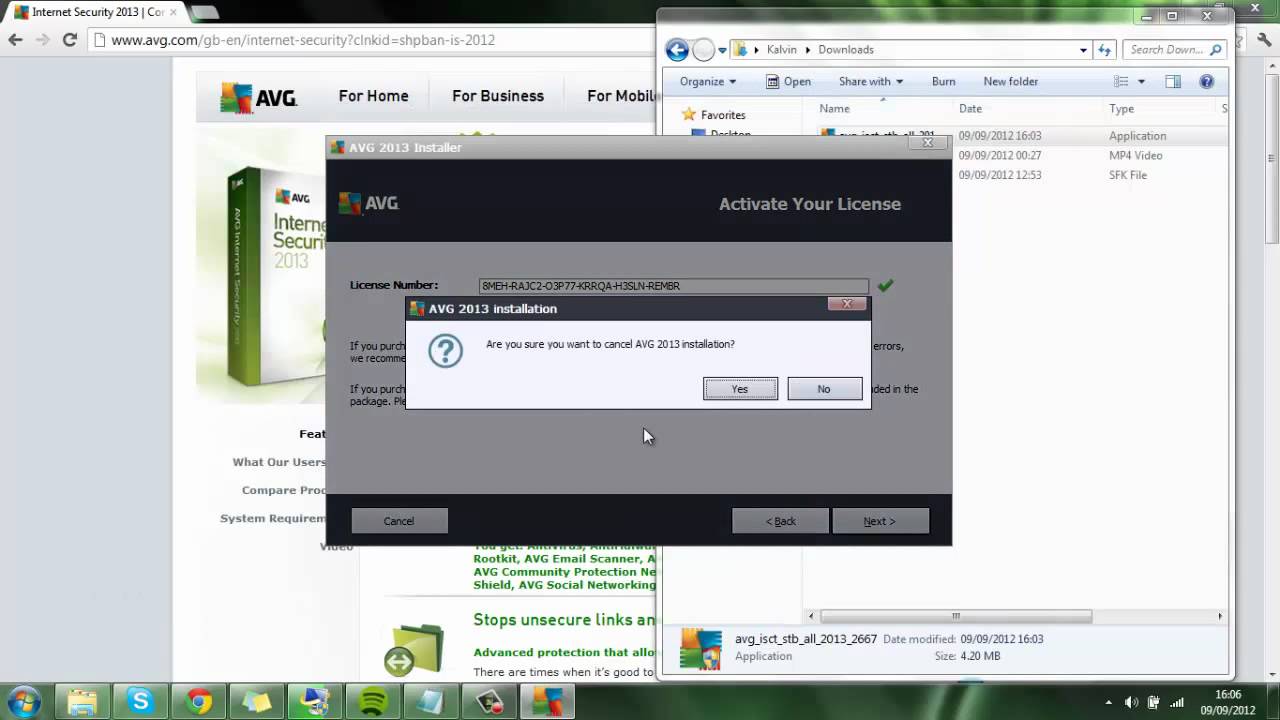
Task: Click the Cancel button in AVG installer
Action: (399, 521)
